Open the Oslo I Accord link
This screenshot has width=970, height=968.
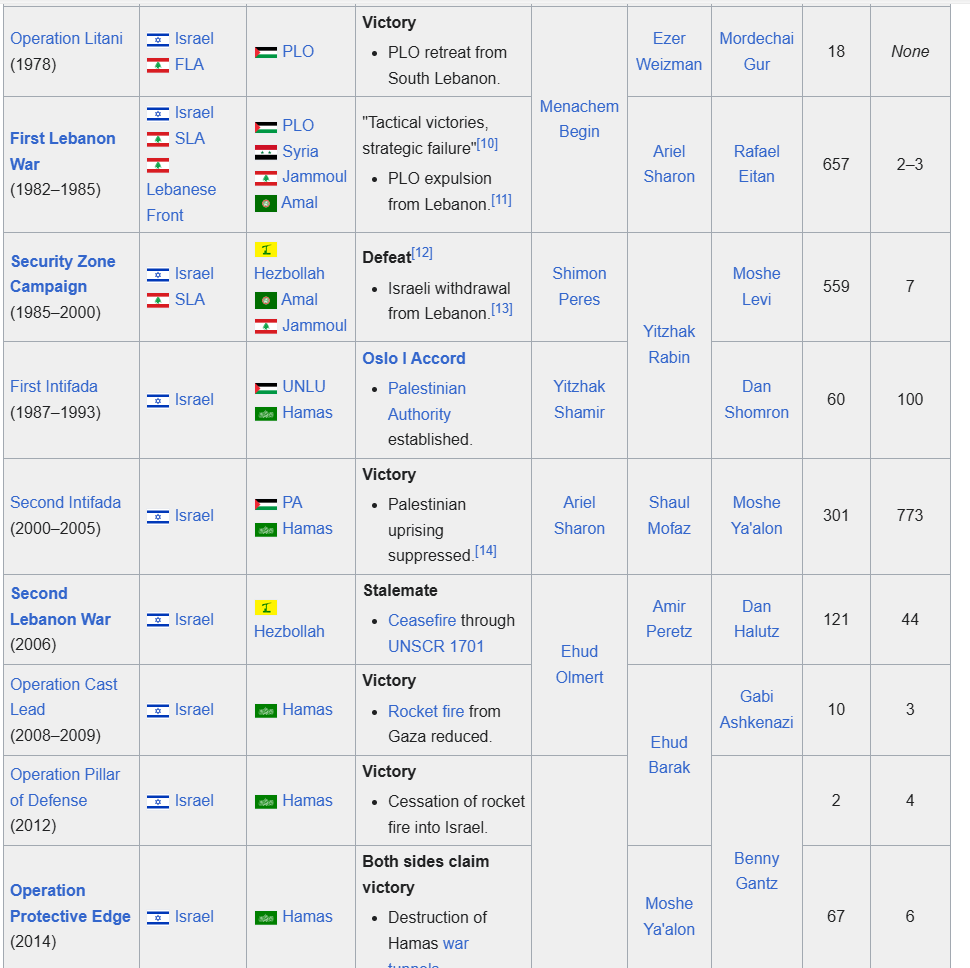pyautogui.click(x=413, y=358)
